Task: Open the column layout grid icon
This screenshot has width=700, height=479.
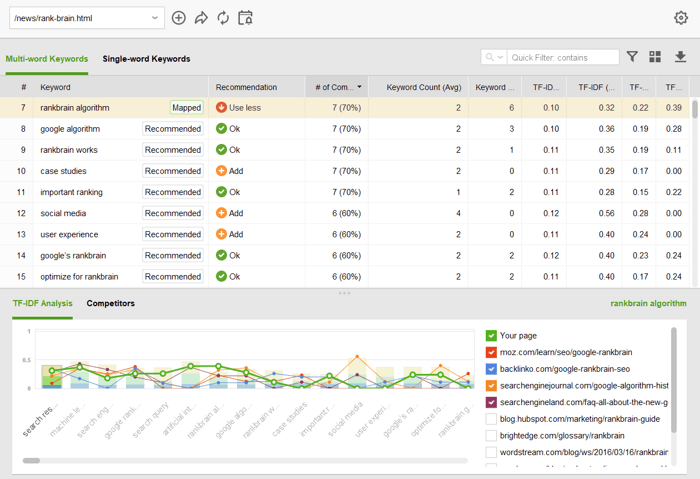Action: (x=655, y=58)
